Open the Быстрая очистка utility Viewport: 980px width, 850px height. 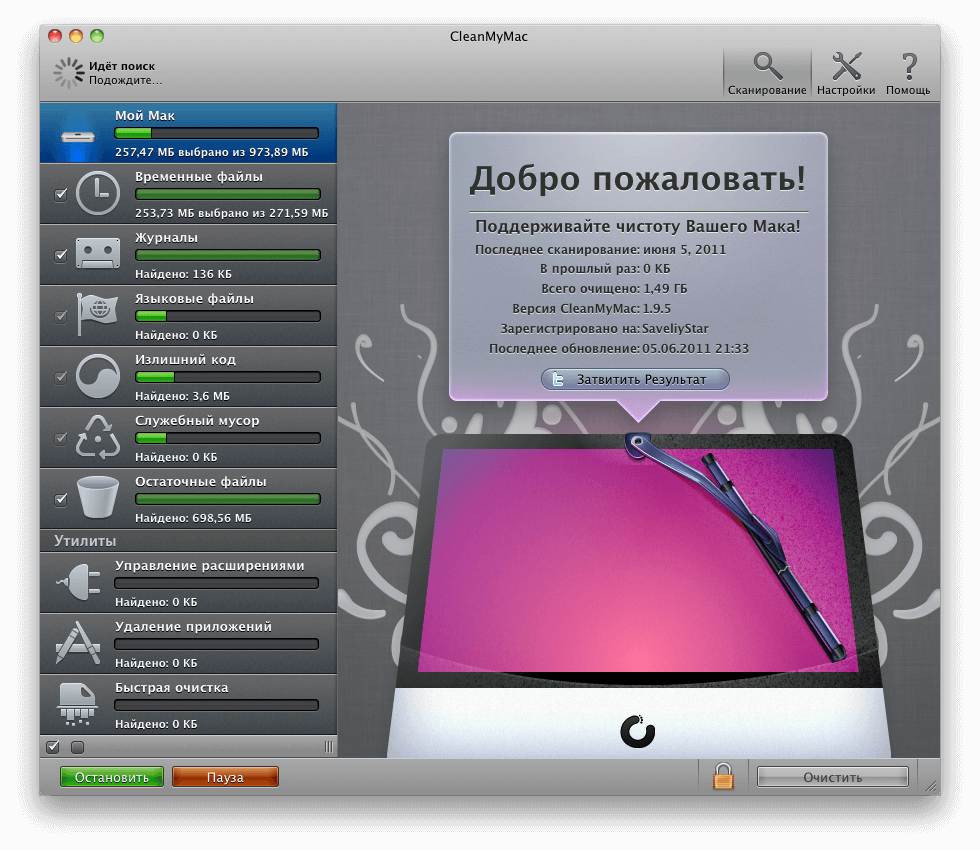pyautogui.click(x=188, y=704)
